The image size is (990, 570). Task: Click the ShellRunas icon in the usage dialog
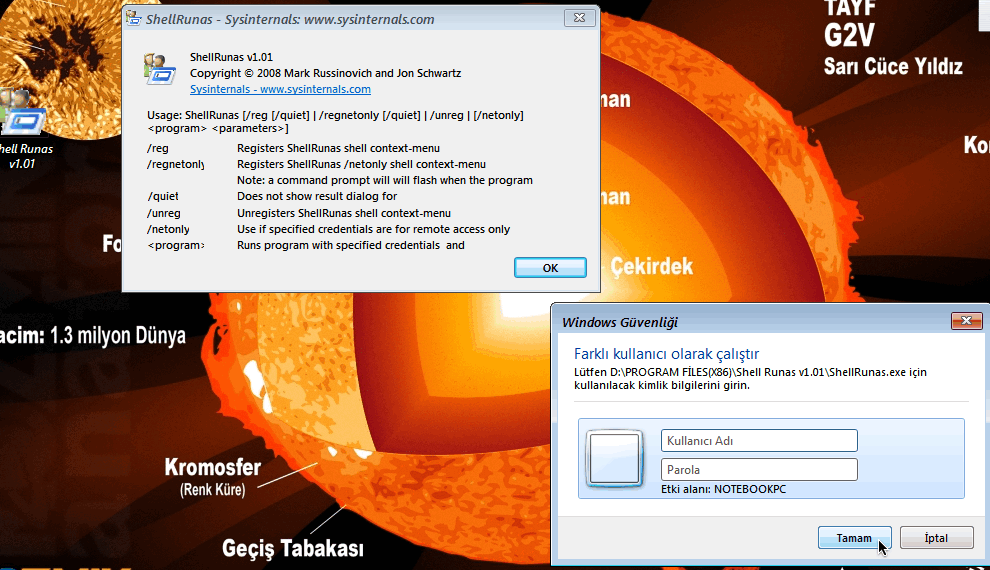click(159, 69)
